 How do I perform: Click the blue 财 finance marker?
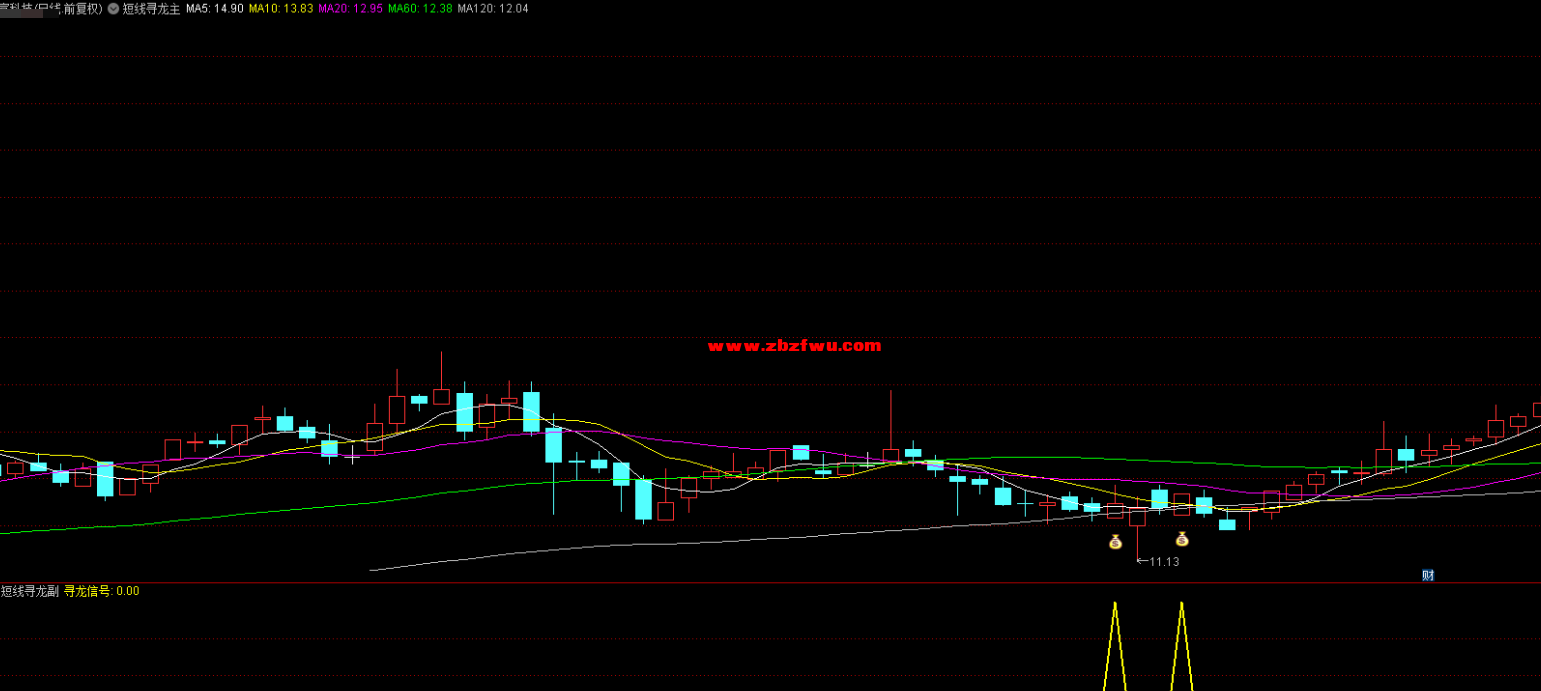coord(1428,575)
